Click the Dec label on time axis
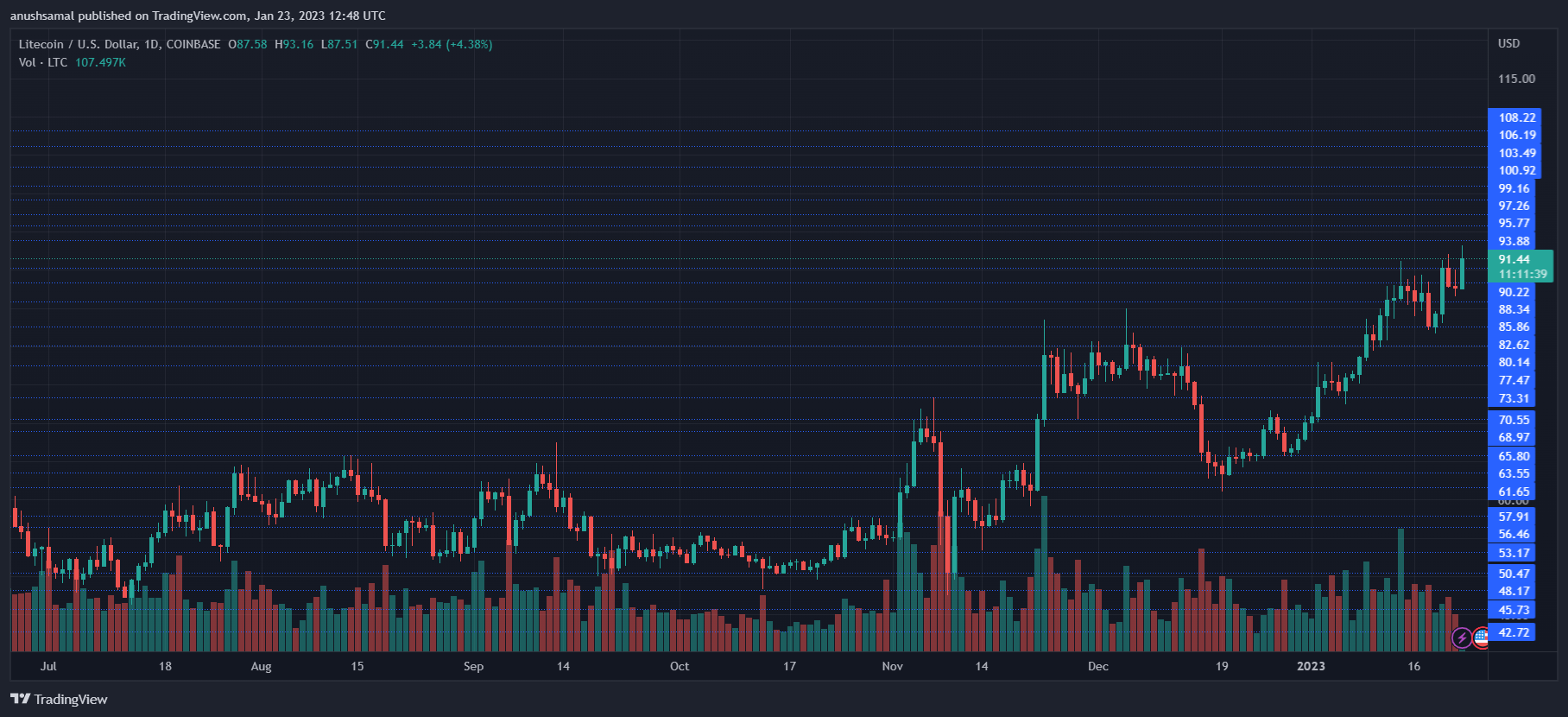This screenshot has width=1568, height=717. pyautogui.click(x=1097, y=666)
